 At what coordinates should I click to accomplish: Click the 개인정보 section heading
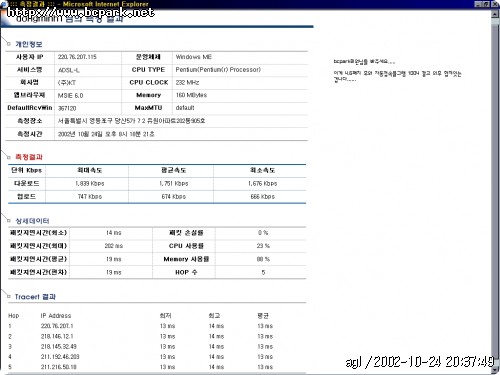click(x=29, y=44)
